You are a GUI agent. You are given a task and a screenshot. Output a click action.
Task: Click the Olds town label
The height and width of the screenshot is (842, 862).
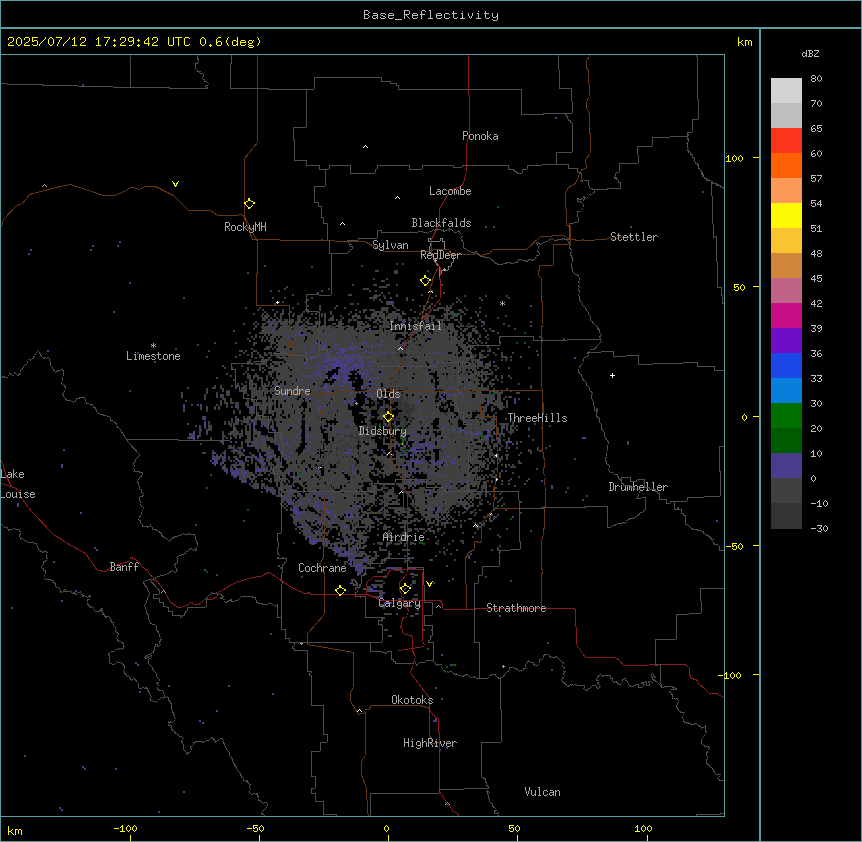tap(388, 394)
